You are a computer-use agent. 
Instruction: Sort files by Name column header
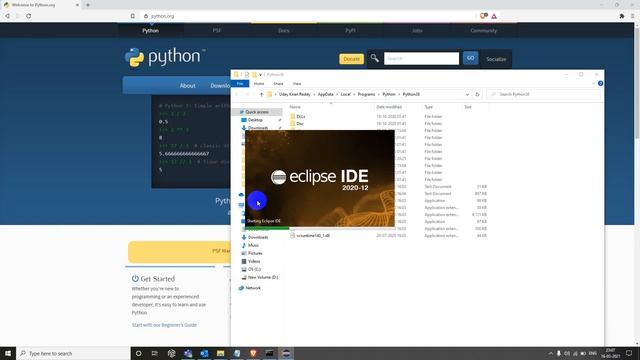coord(295,107)
